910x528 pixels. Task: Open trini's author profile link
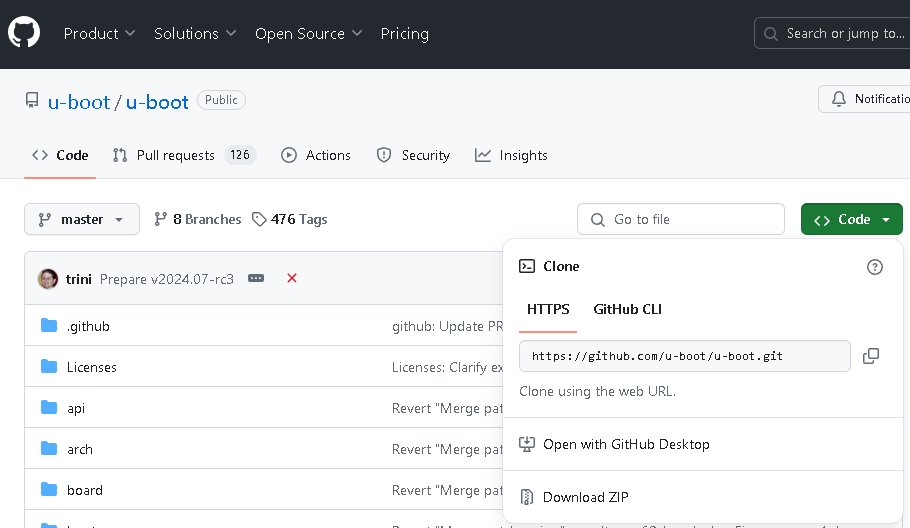pos(78,279)
